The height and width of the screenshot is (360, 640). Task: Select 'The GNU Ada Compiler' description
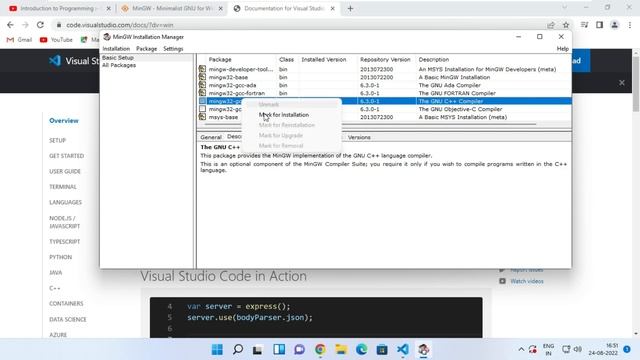[449, 85]
